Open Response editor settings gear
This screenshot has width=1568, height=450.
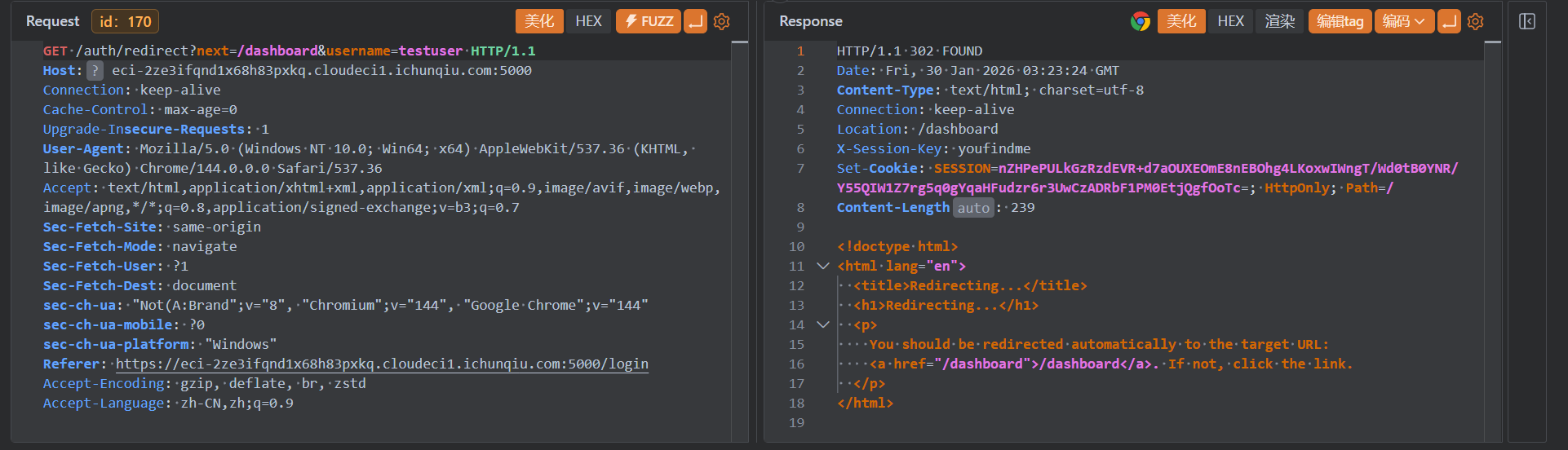point(1476,21)
